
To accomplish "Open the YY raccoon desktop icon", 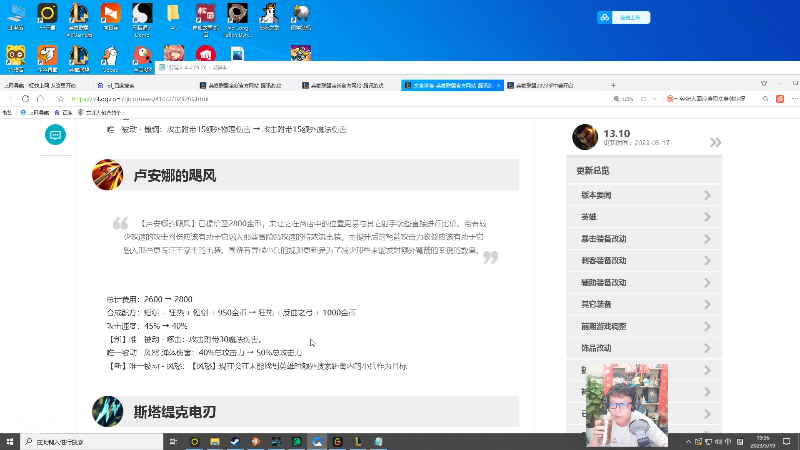I will pos(16,58).
